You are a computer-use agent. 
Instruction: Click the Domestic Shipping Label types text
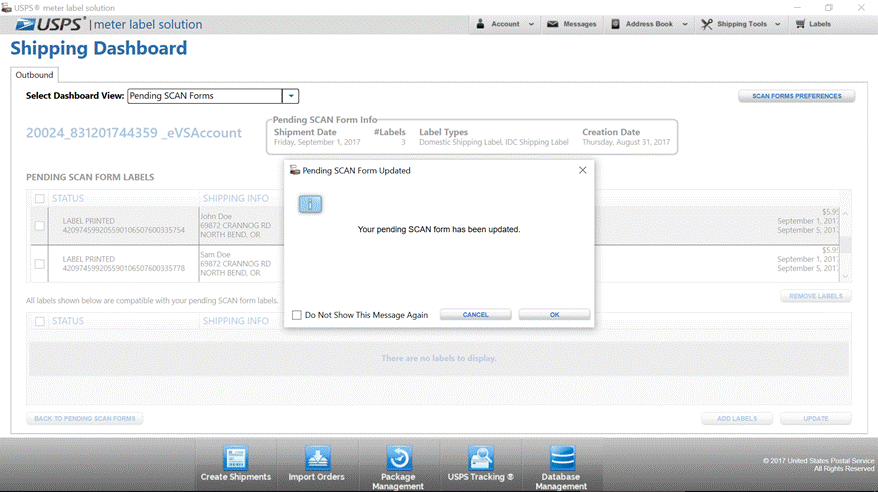tap(494, 142)
